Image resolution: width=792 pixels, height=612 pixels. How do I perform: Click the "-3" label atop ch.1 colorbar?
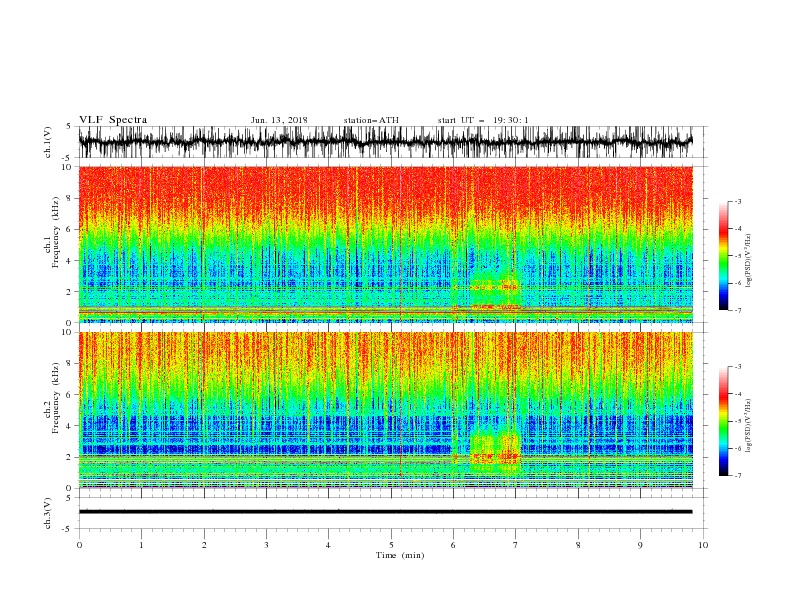pos(738,201)
